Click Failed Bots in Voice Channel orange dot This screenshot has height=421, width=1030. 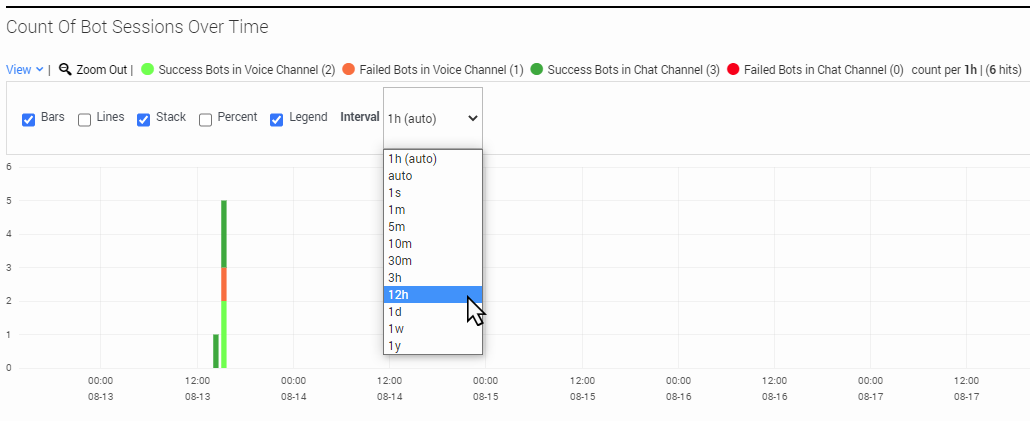coord(349,70)
